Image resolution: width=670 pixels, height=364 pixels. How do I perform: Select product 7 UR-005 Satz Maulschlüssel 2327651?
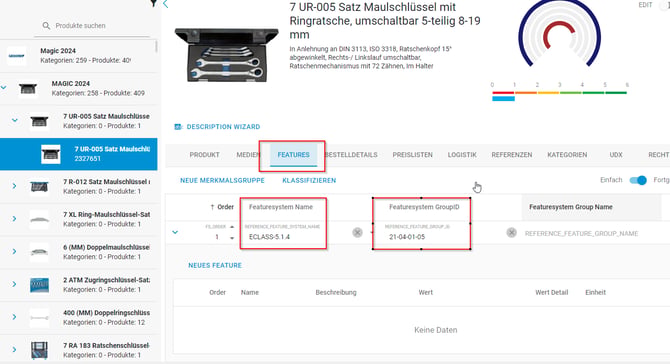click(79, 154)
